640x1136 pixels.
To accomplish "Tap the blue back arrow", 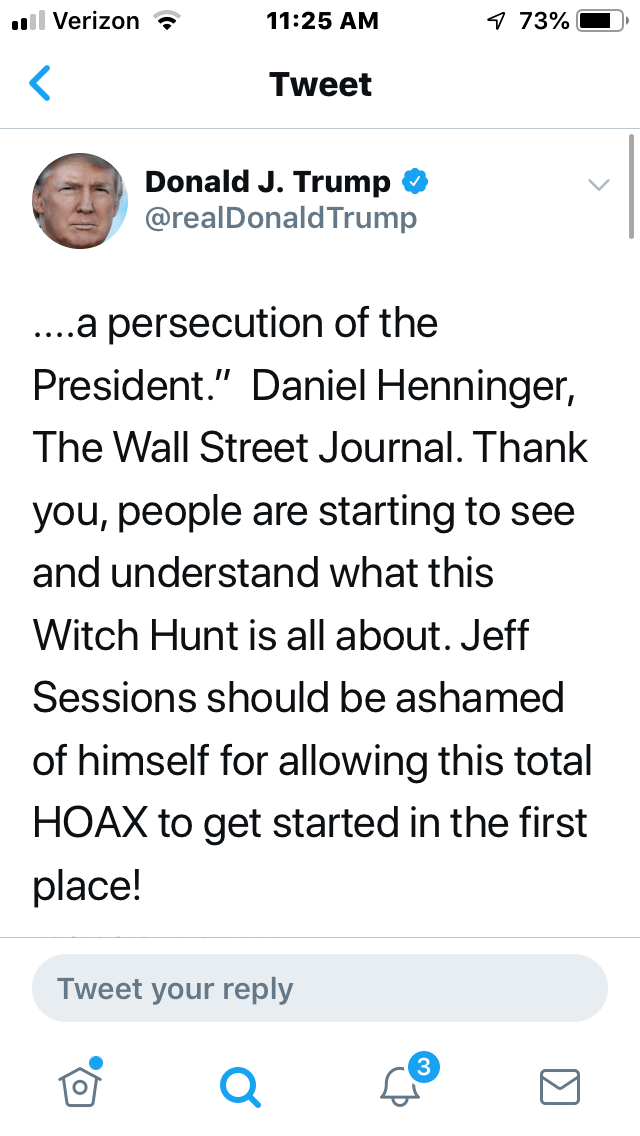I will point(40,84).
